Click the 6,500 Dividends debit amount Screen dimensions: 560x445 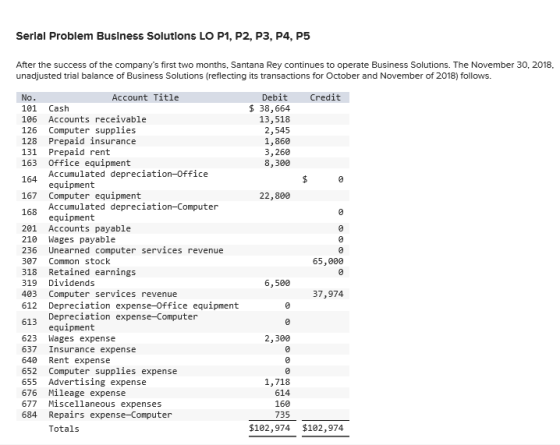click(x=277, y=283)
